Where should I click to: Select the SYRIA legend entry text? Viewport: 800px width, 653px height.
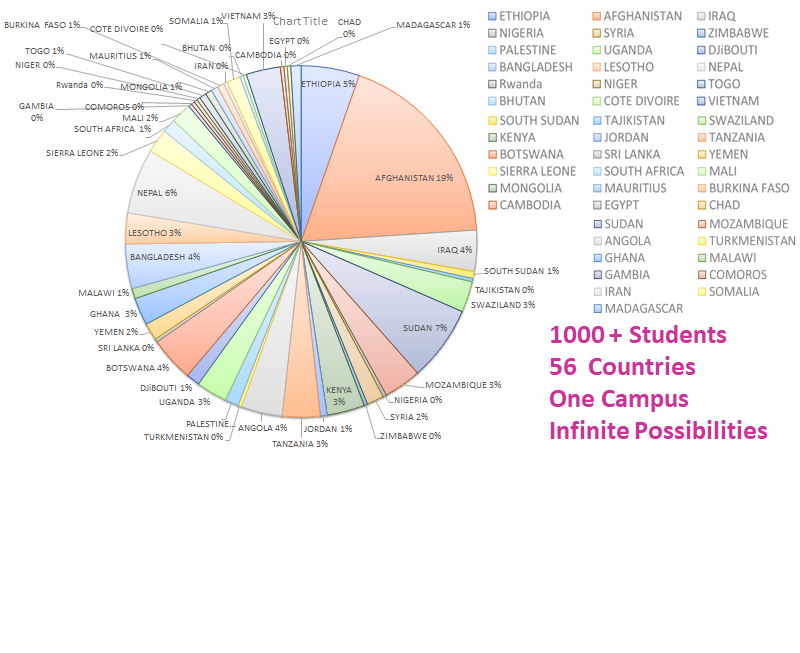point(618,33)
